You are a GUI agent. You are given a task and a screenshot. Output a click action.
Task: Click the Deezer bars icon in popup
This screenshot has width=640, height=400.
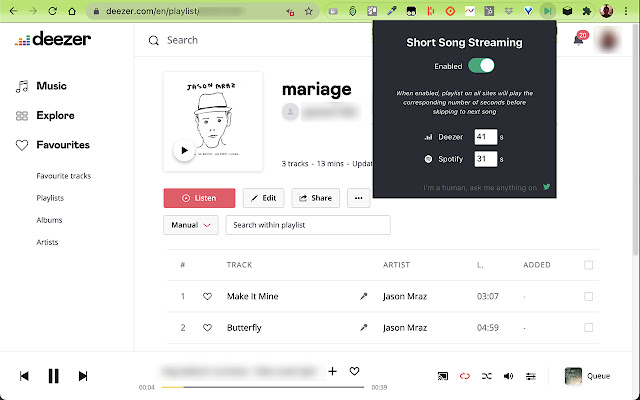point(428,137)
